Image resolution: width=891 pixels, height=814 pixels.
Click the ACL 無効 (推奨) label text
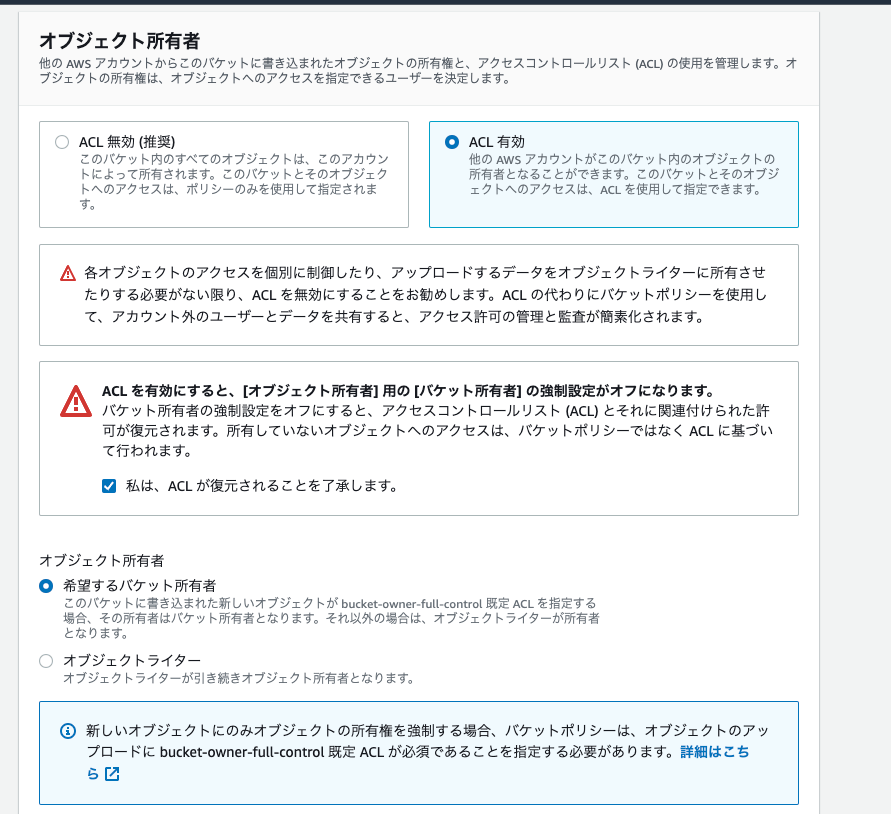point(127,142)
